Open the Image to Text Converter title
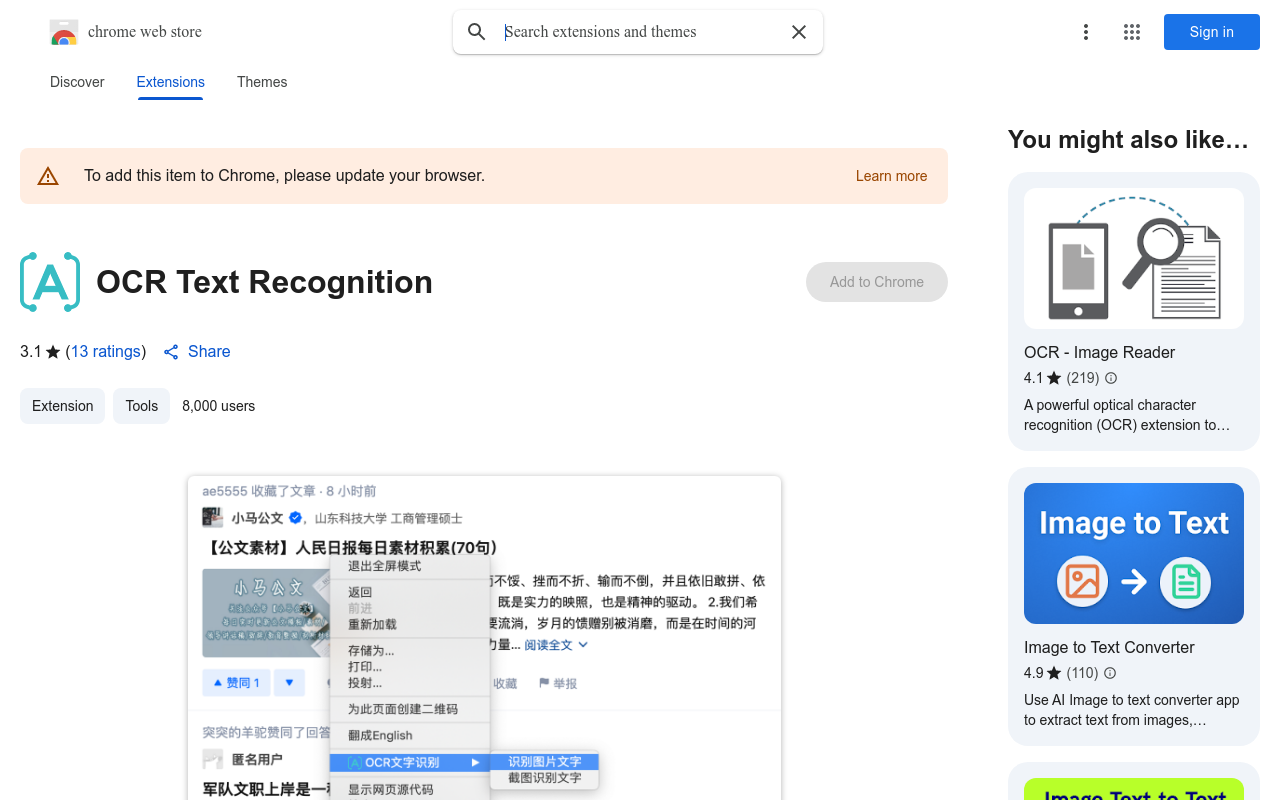This screenshot has height=800, width=1280. [1109, 647]
